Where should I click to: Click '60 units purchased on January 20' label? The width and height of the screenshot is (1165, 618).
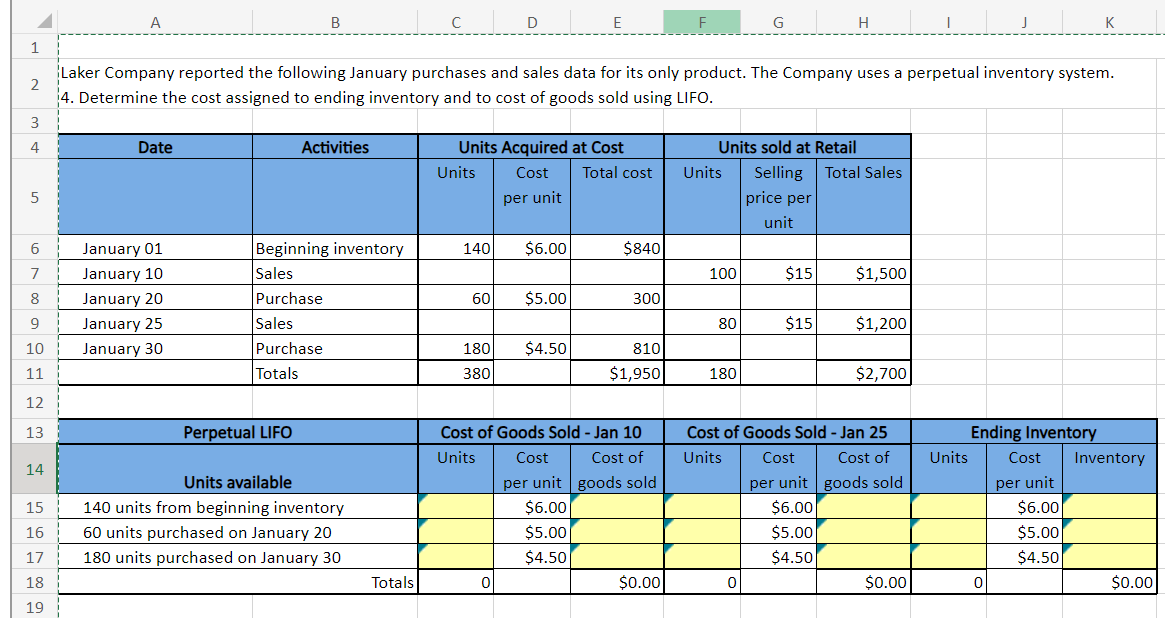tap(238, 533)
